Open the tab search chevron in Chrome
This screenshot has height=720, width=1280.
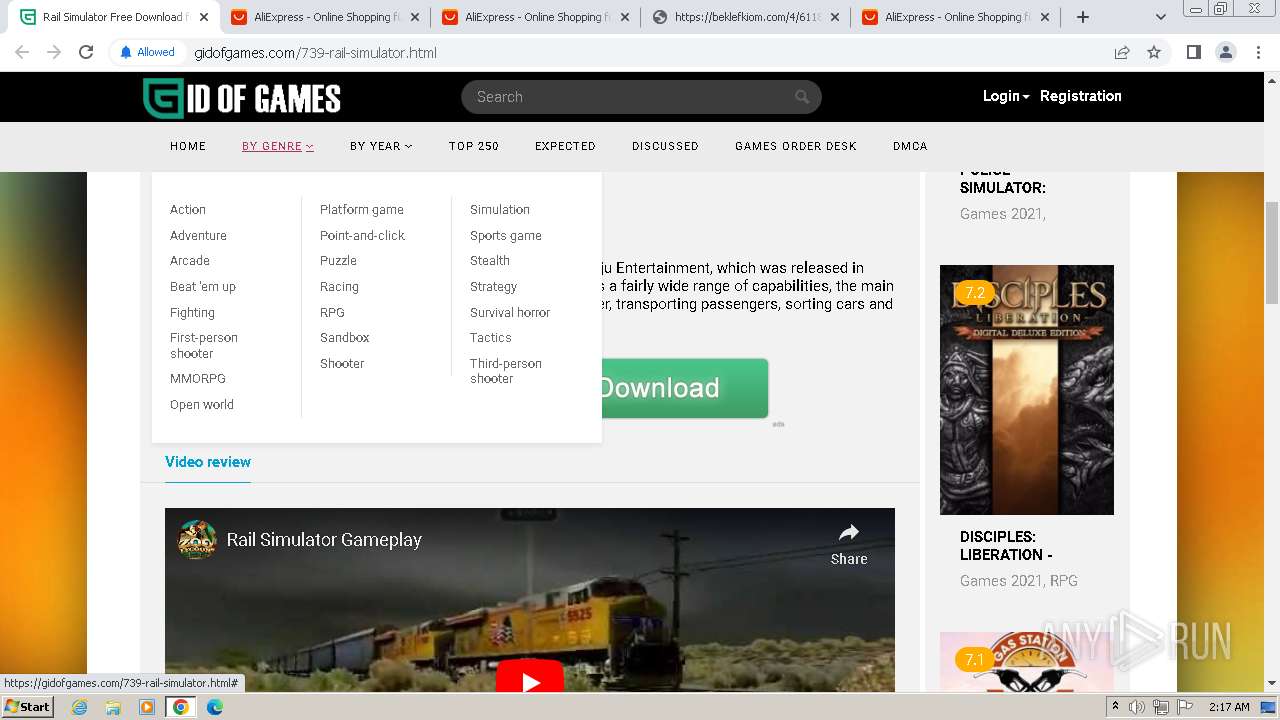1161,17
